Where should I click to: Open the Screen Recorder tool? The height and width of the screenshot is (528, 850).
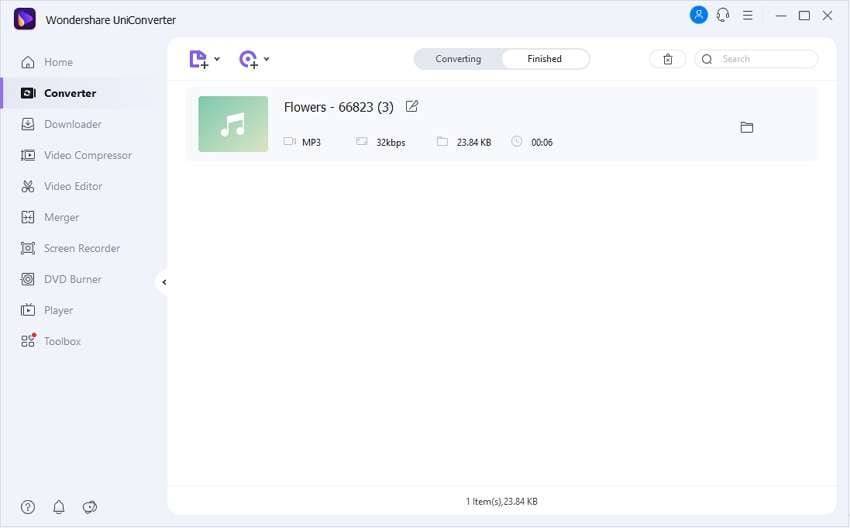(x=81, y=248)
